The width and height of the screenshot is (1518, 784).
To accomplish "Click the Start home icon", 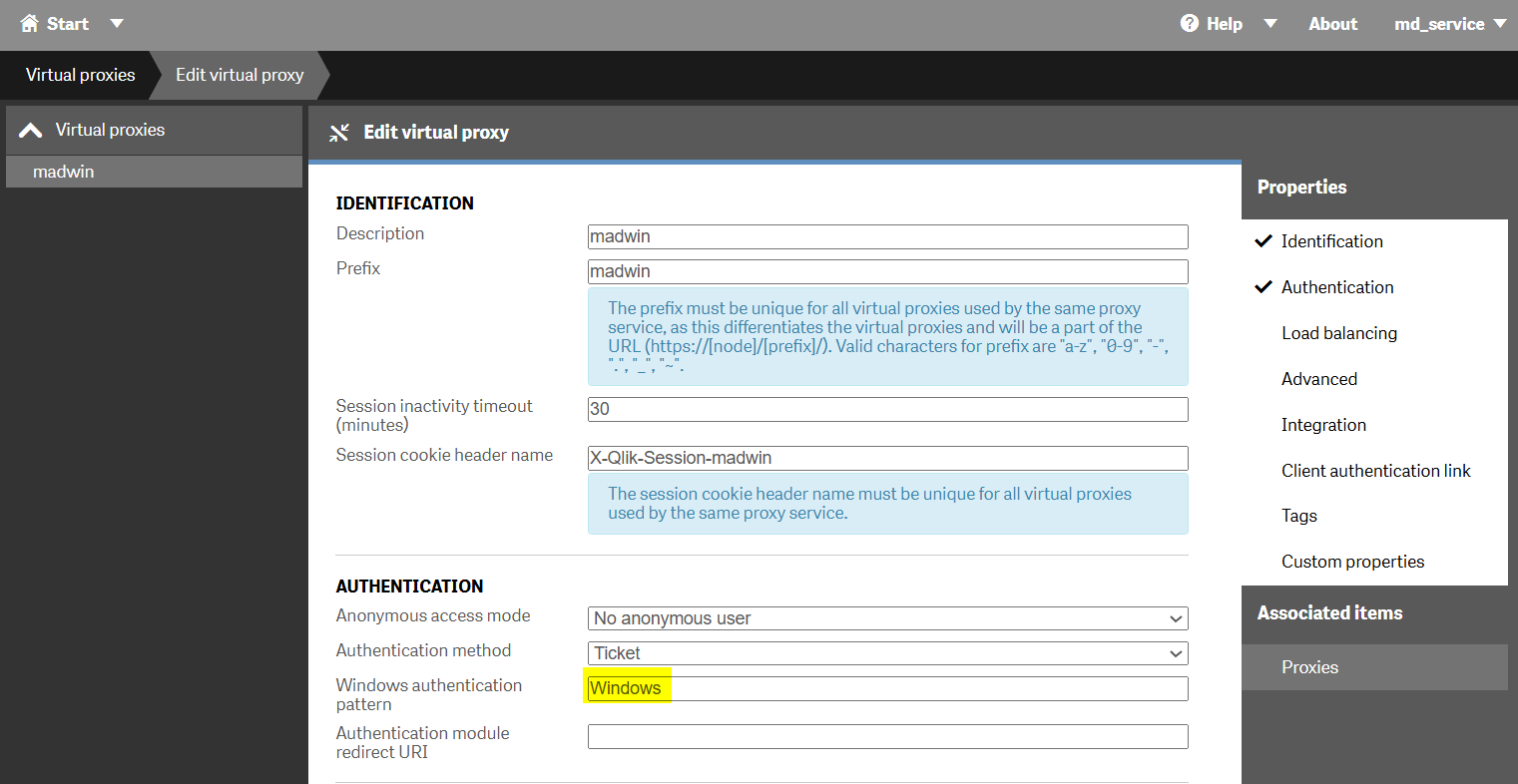I will coord(29,23).
